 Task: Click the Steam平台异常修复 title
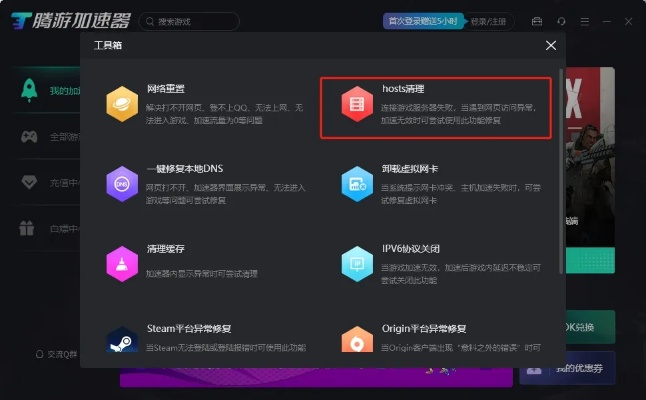coord(189,328)
